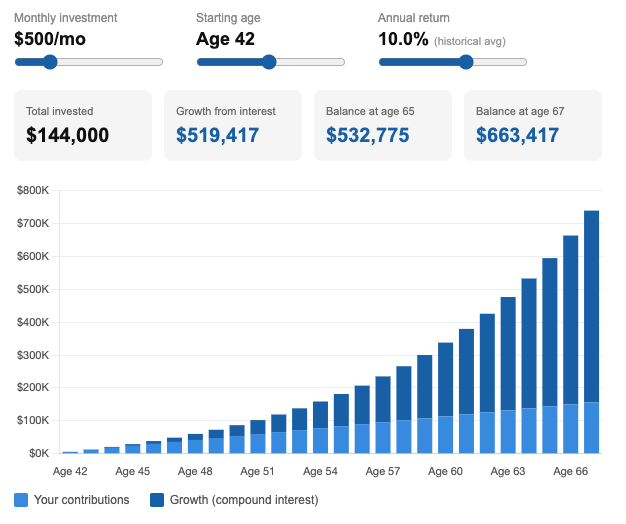Image resolution: width=626 pixels, height=524 pixels.
Task: Click the Age 60 bar's dark growth section
Action: point(446,379)
